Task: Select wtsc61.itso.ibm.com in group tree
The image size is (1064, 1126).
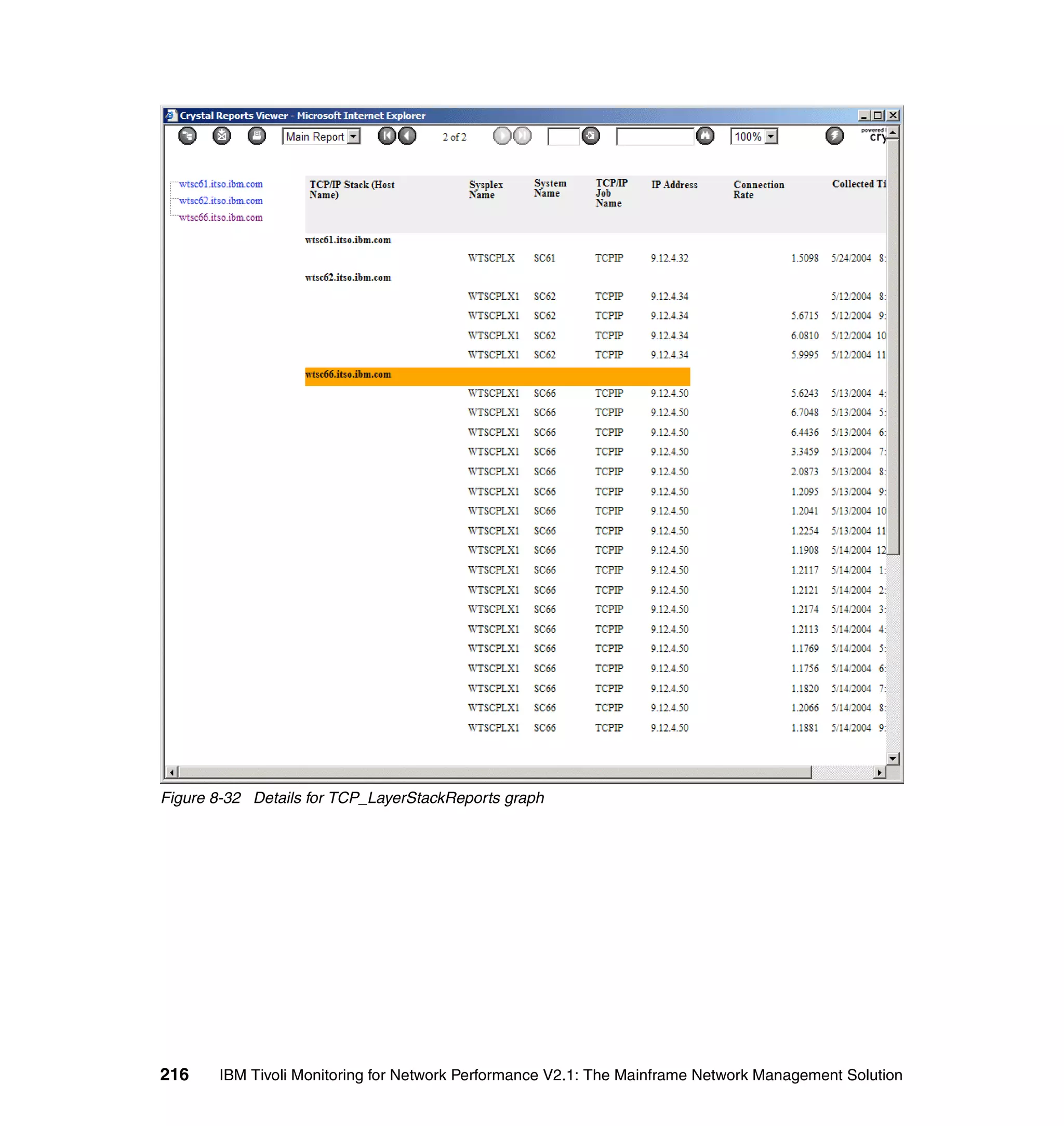Action: (221, 184)
